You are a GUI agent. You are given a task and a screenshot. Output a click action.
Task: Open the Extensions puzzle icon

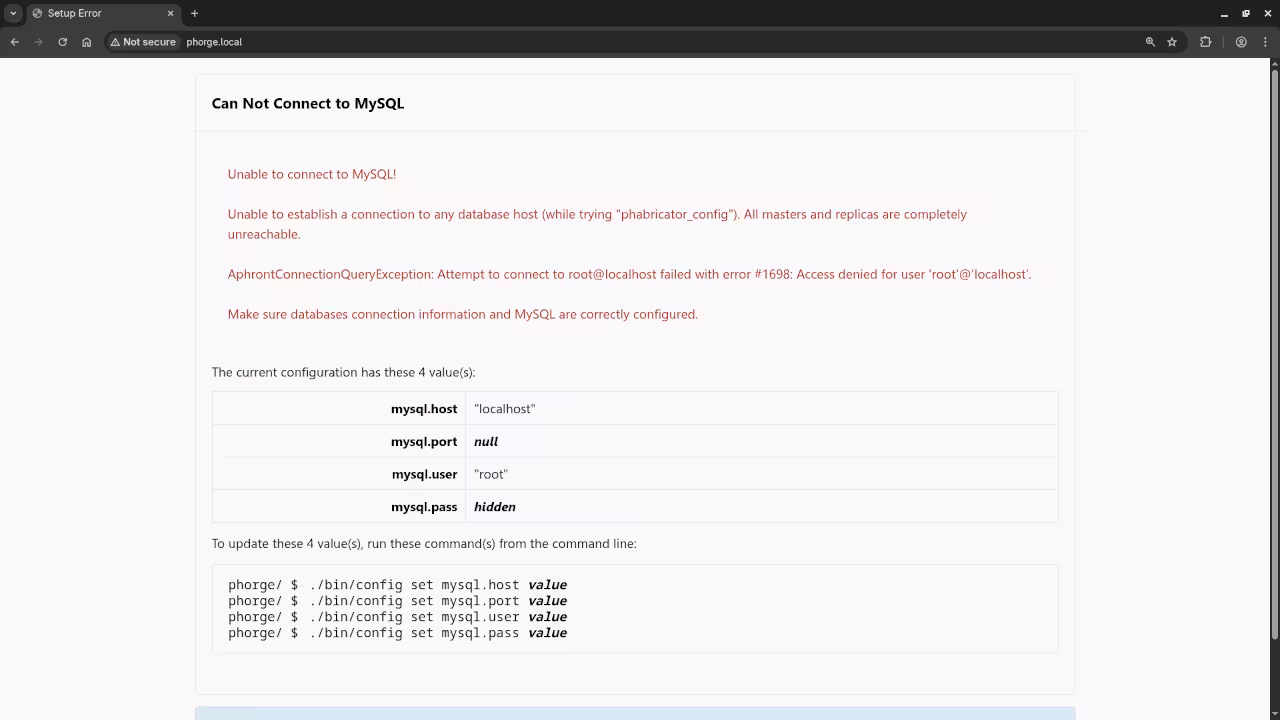(x=1205, y=42)
